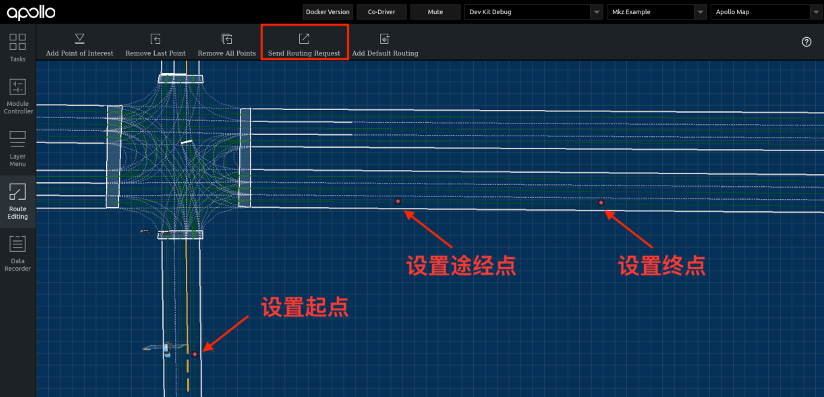Screen dimensions: 824x397
Task: Click Remove All Points tool
Action: coord(226,45)
